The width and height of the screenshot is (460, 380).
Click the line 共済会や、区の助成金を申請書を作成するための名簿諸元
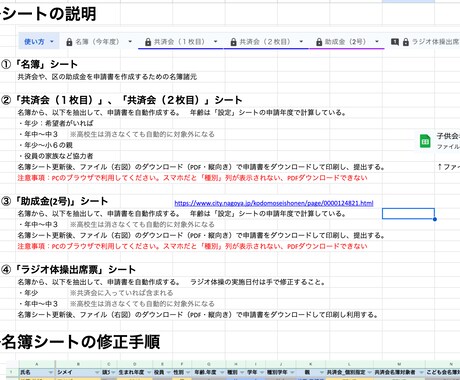click(x=107, y=77)
